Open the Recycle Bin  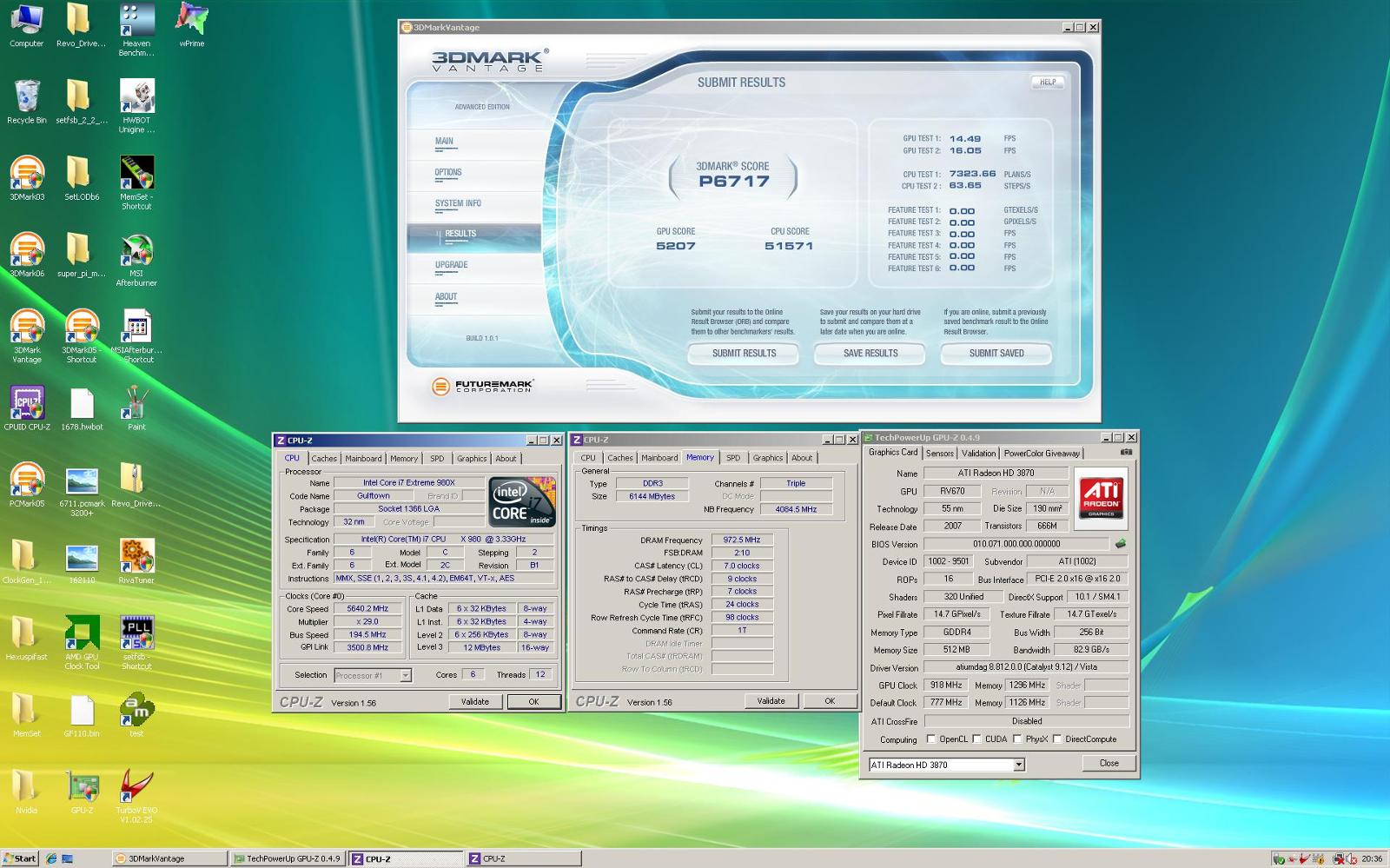[26, 102]
